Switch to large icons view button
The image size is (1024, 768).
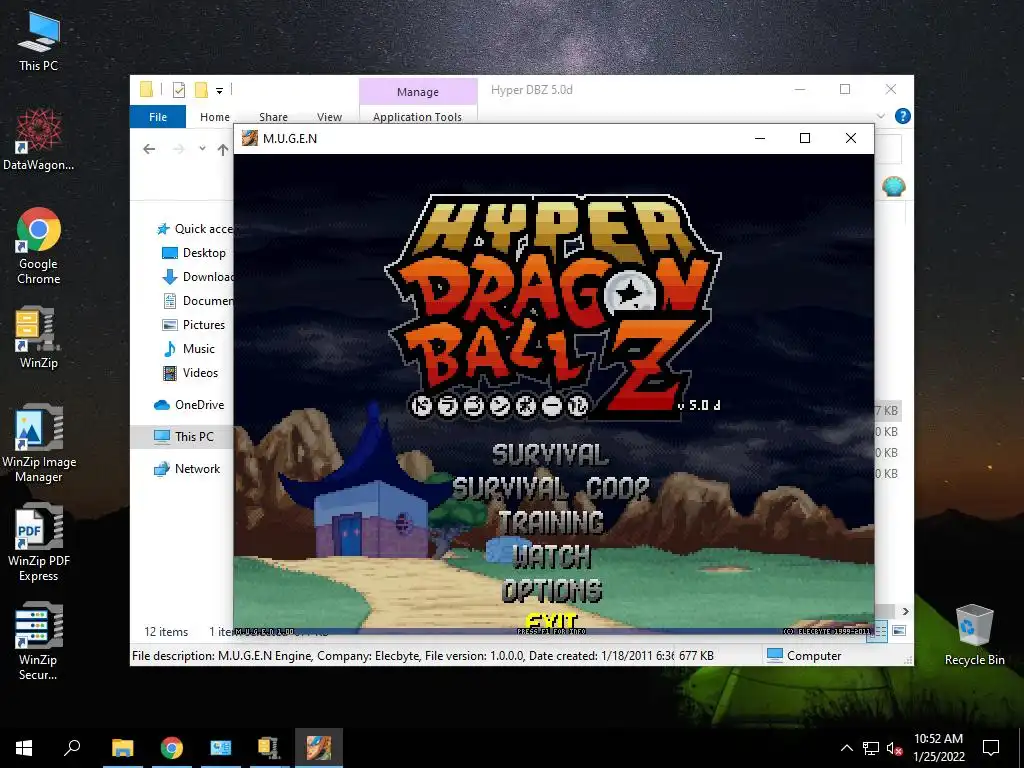(x=899, y=630)
